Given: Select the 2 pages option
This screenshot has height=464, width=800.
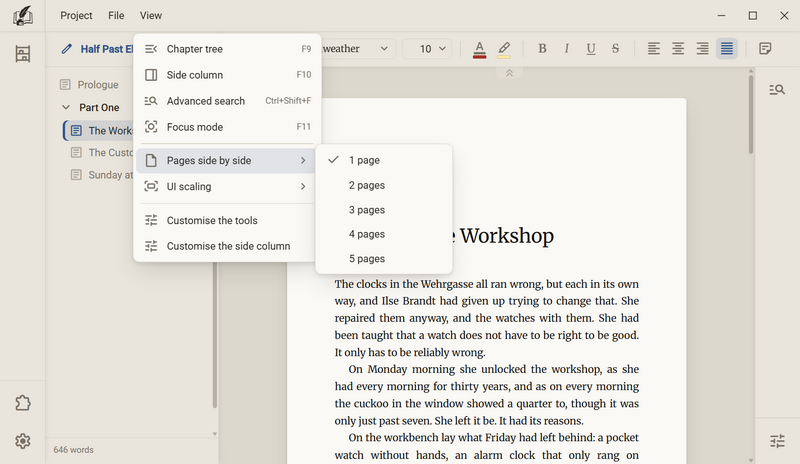Looking at the screenshot, I should [384, 185].
